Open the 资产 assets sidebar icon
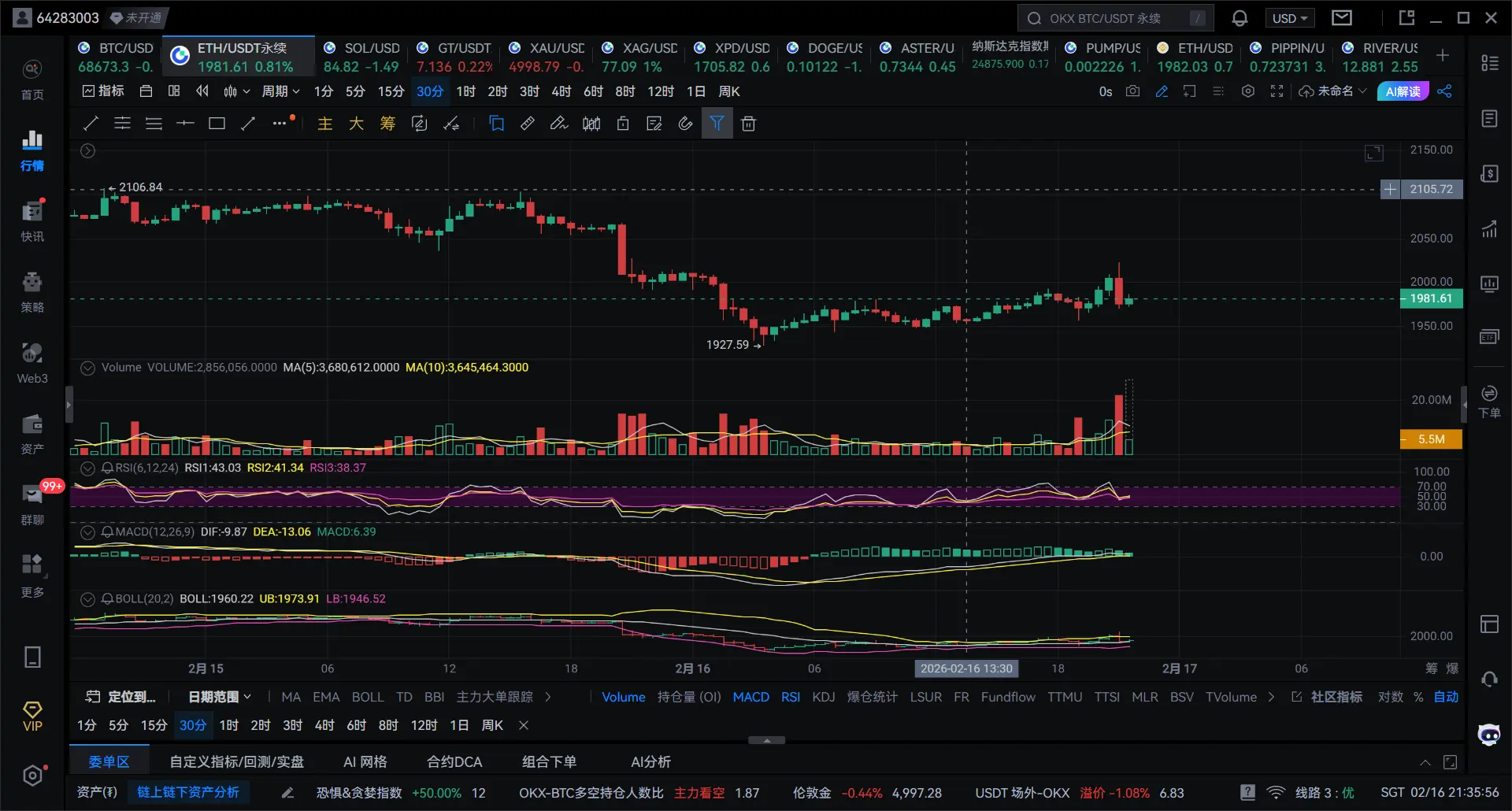The height and width of the screenshot is (811, 1512). click(32, 433)
